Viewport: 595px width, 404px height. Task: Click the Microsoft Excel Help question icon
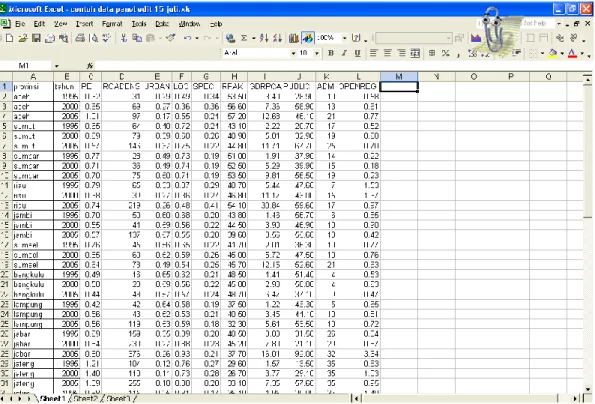pos(356,38)
